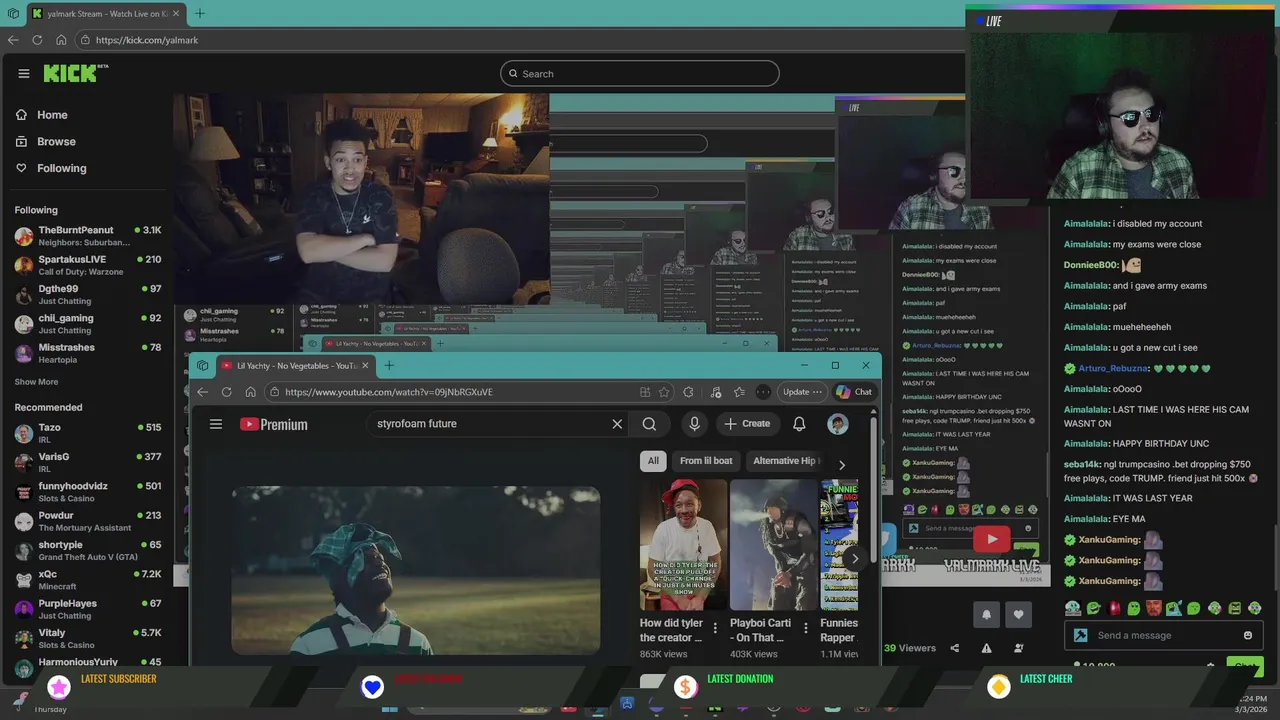Viewport: 1280px width, 720px height.
Task: Open Vitaly recommended channel
Action: 88,639
